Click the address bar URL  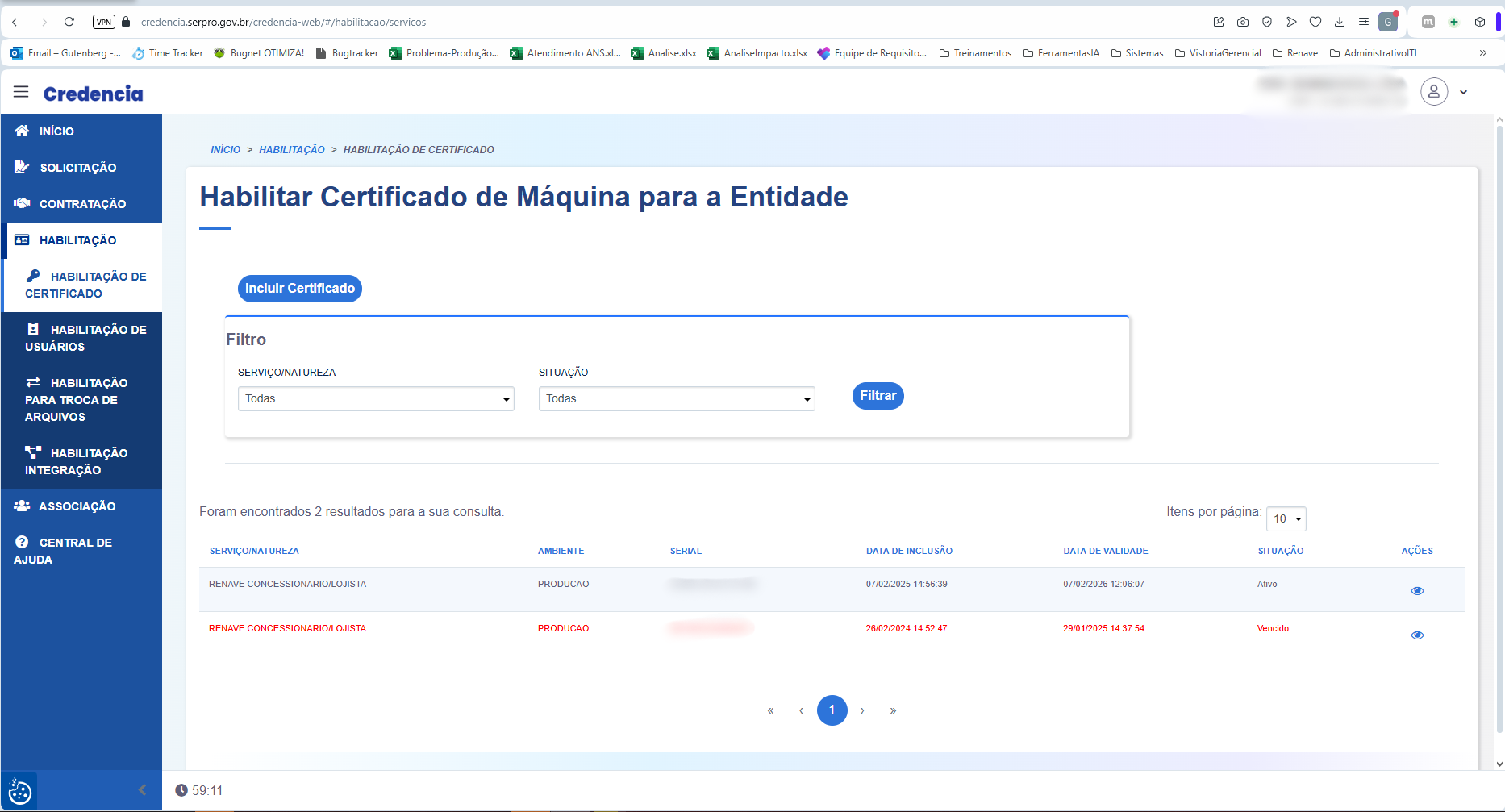click(283, 22)
